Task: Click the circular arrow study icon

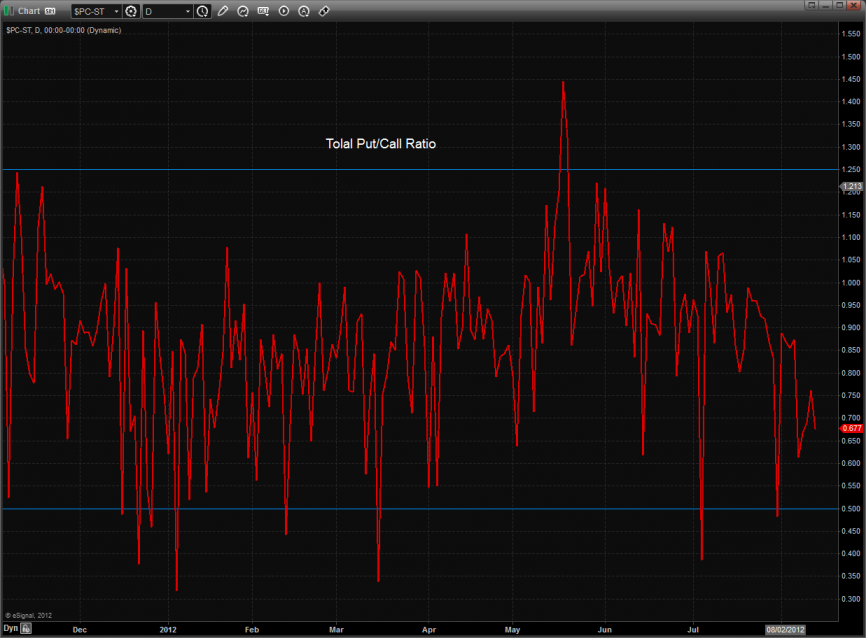Action: point(243,11)
